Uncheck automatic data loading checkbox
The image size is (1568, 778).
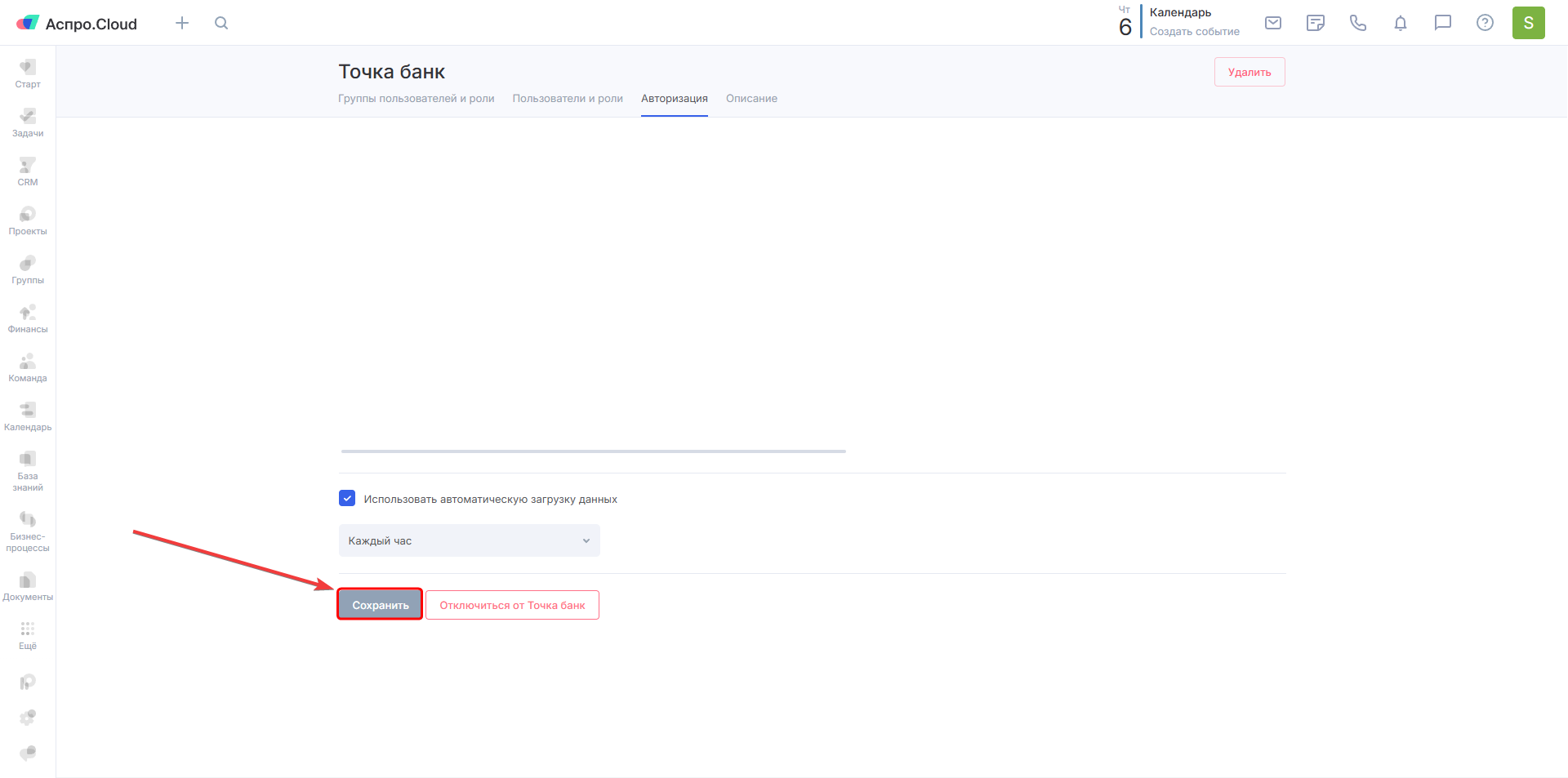click(x=347, y=498)
